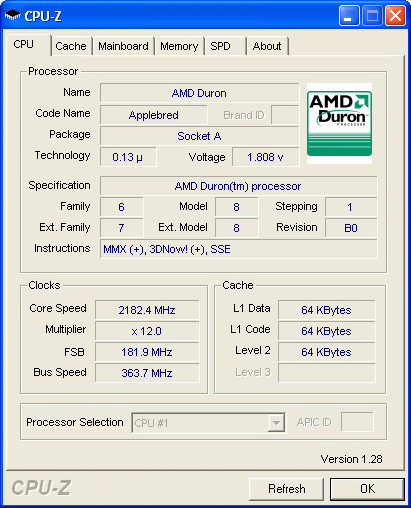
Task: Open the About tab
Action: (x=267, y=46)
